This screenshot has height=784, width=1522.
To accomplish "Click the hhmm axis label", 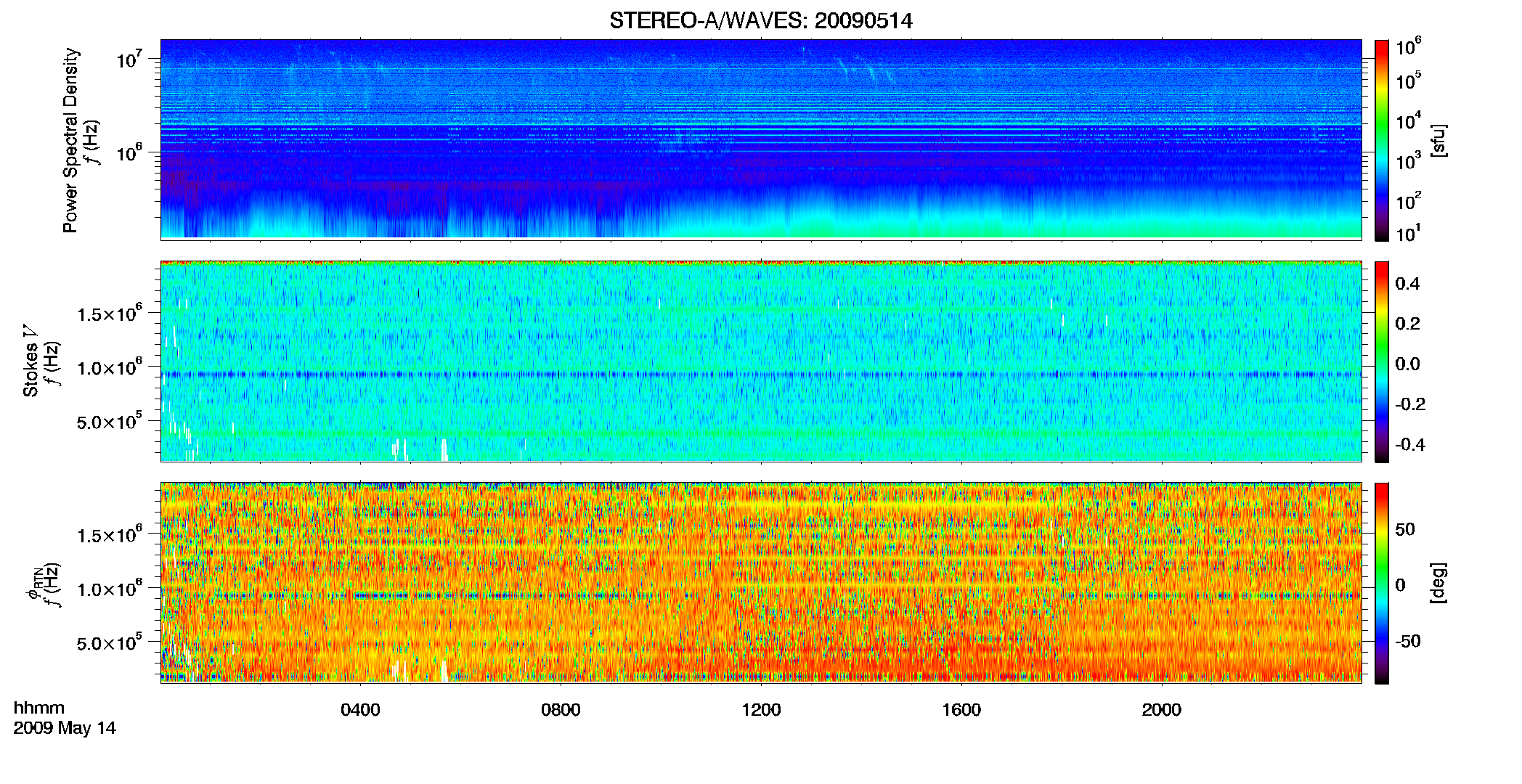I will pos(39,709).
